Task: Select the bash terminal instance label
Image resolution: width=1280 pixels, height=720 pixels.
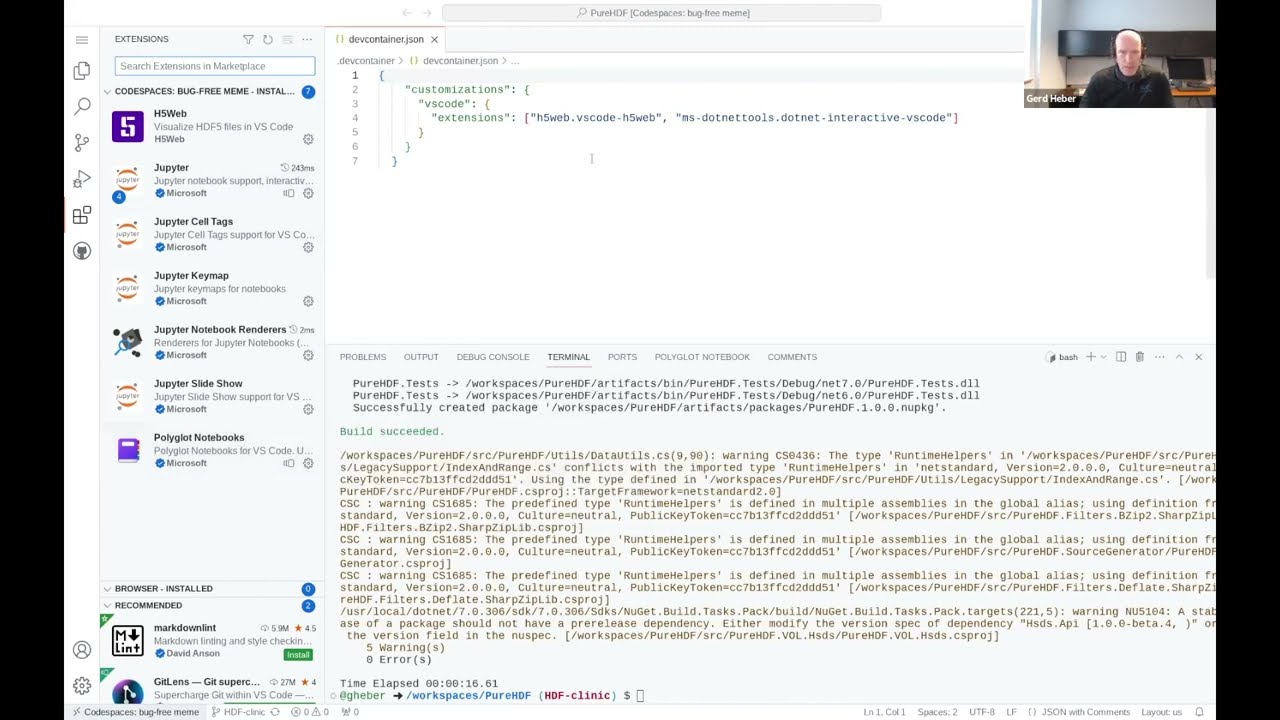Action: [x=1063, y=357]
